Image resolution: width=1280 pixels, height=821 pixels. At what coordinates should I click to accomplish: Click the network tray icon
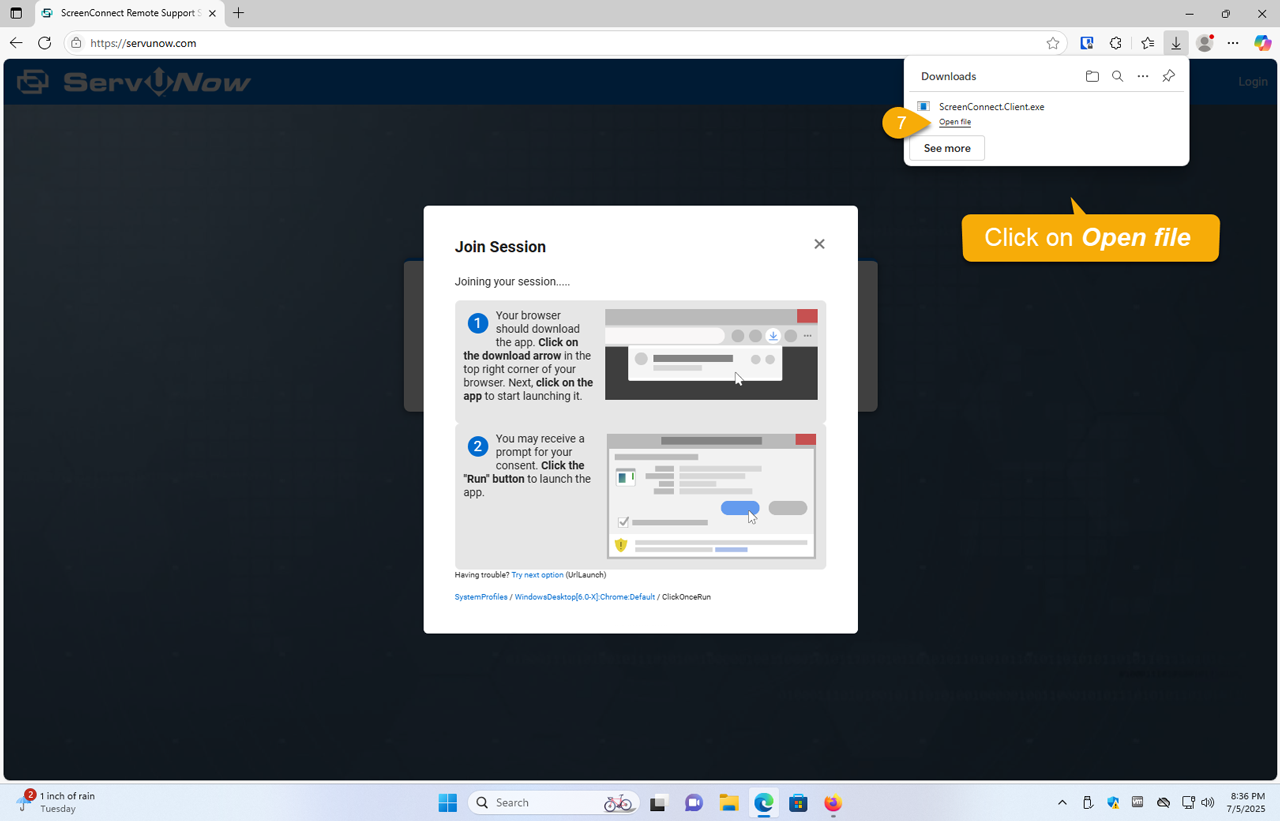(1188, 803)
